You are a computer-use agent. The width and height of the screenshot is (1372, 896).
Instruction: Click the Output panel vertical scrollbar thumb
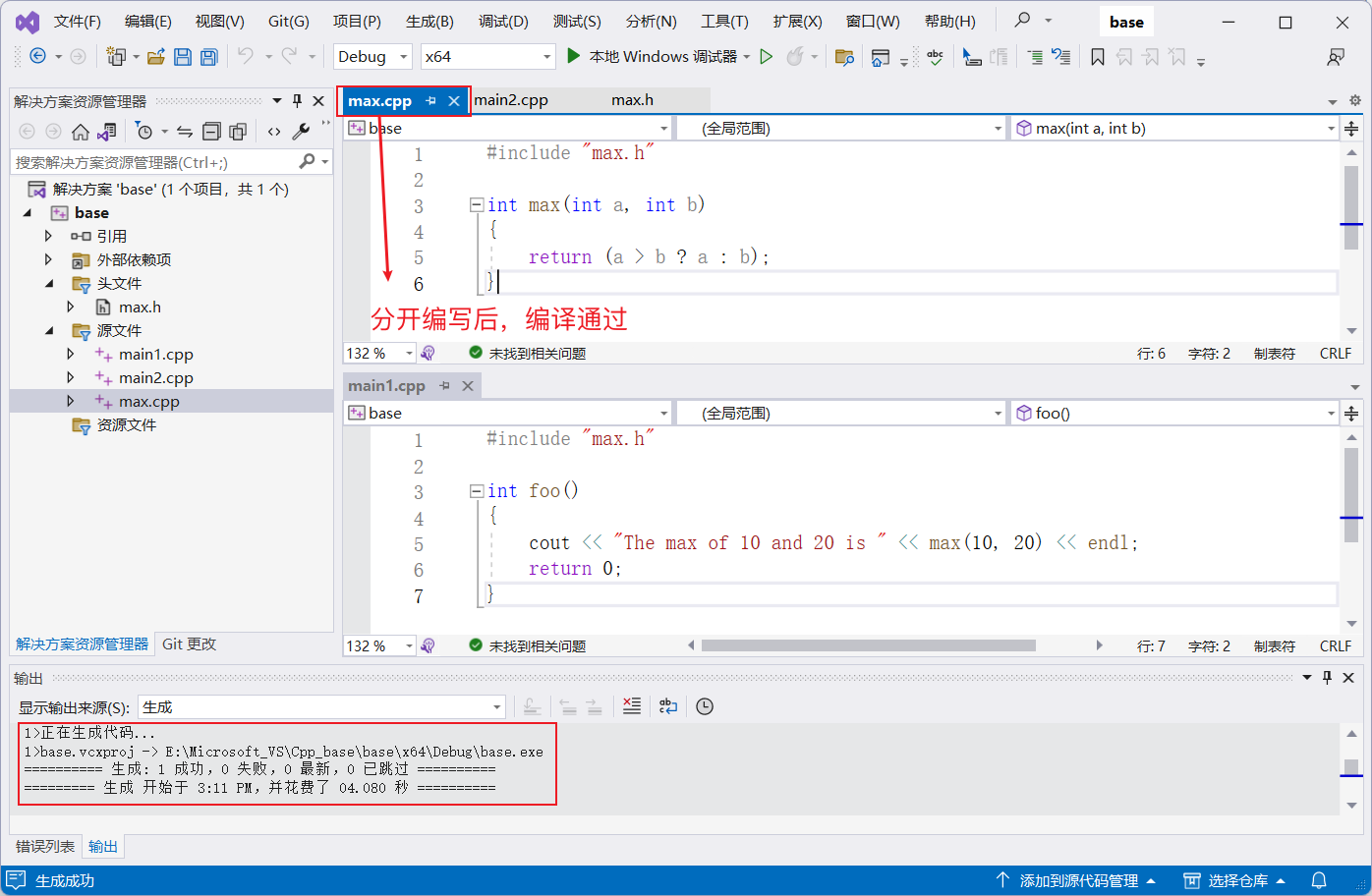[1351, 767]
